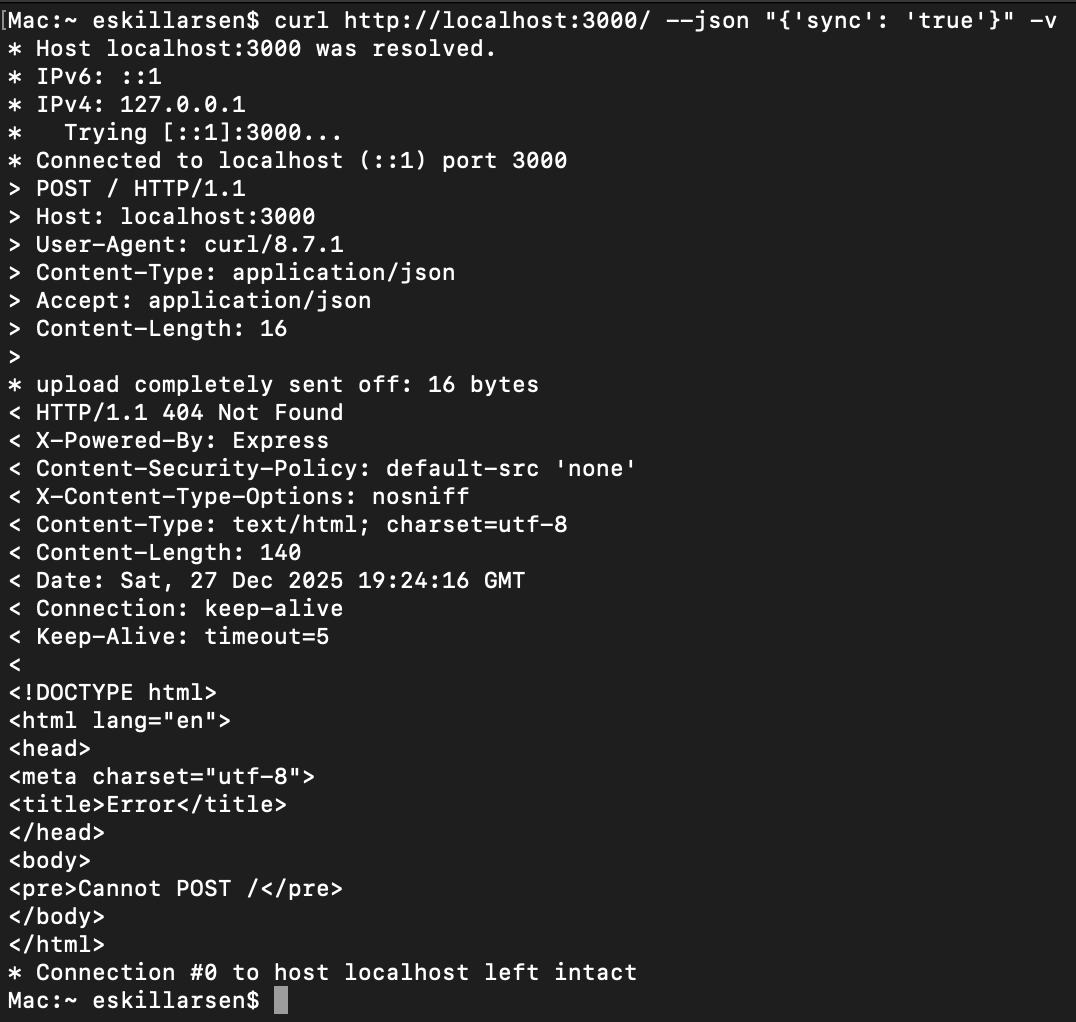This screenshot has width=1076, height=1022.
Task: Click the "Accept: application/json" header line
Action: [203, 300]
